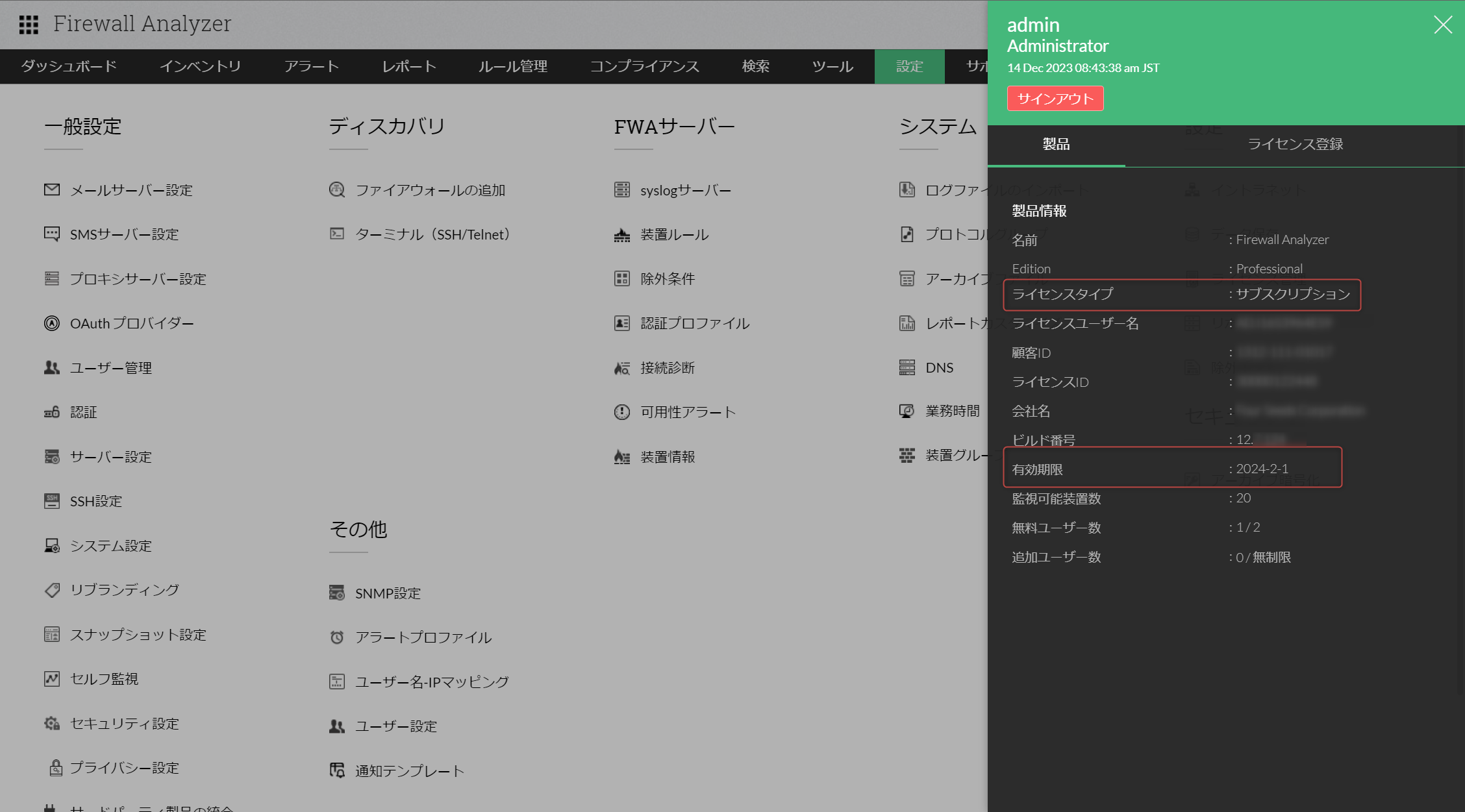Click the mail server settings envelope icon
Viewport: 1465px width, 812px height.
(52, 190)
